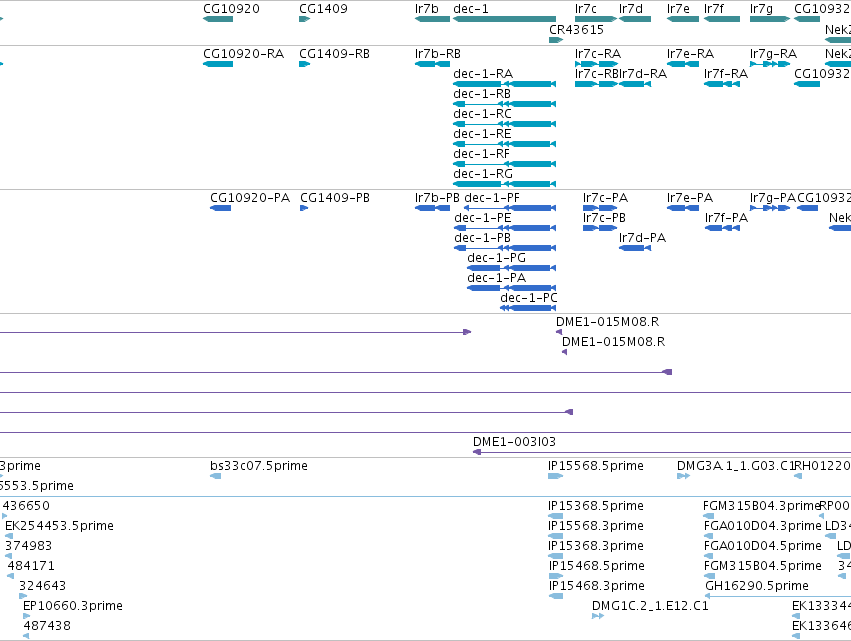Select EST bs33c07.5prime
Viewport: 851px width, 641px height.
click(x=215, y=476)
